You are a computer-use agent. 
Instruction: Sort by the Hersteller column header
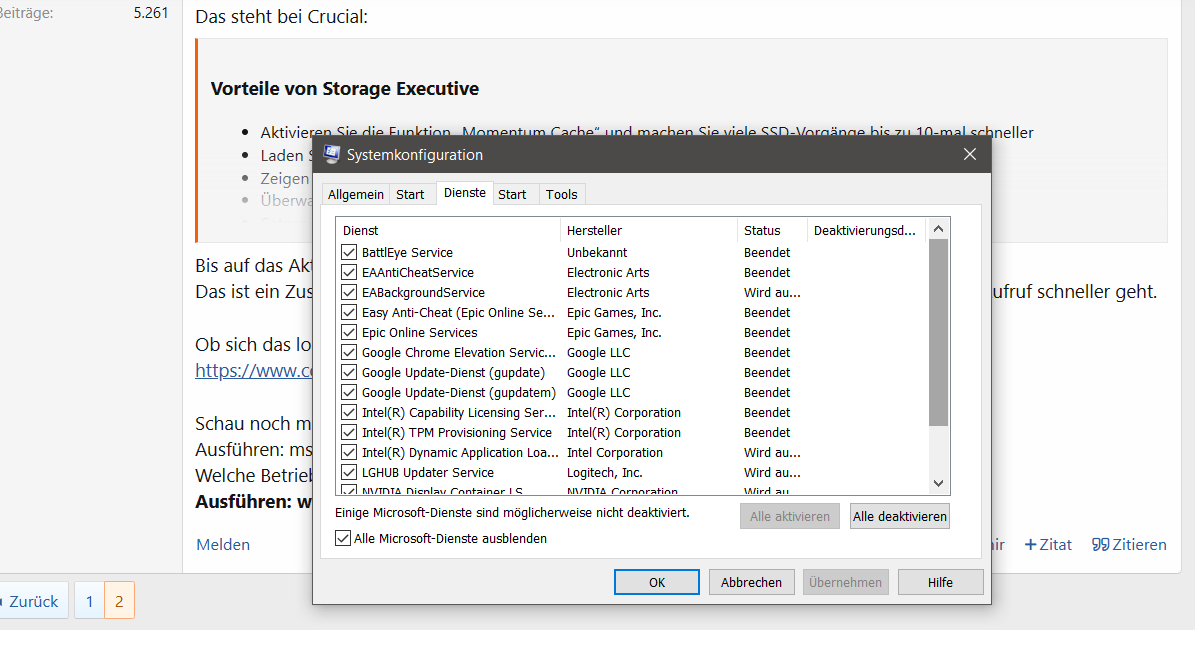click(649, 230)
